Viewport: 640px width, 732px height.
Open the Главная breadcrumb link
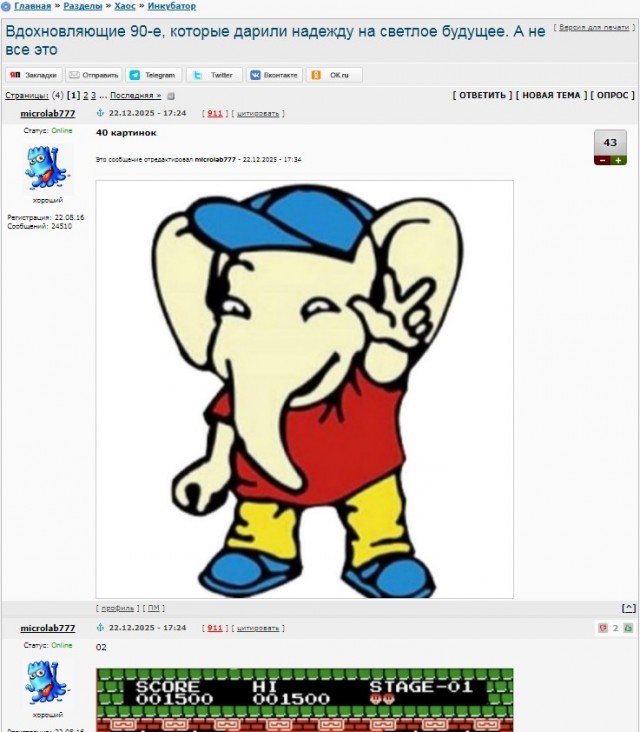(x=32, y=6)
